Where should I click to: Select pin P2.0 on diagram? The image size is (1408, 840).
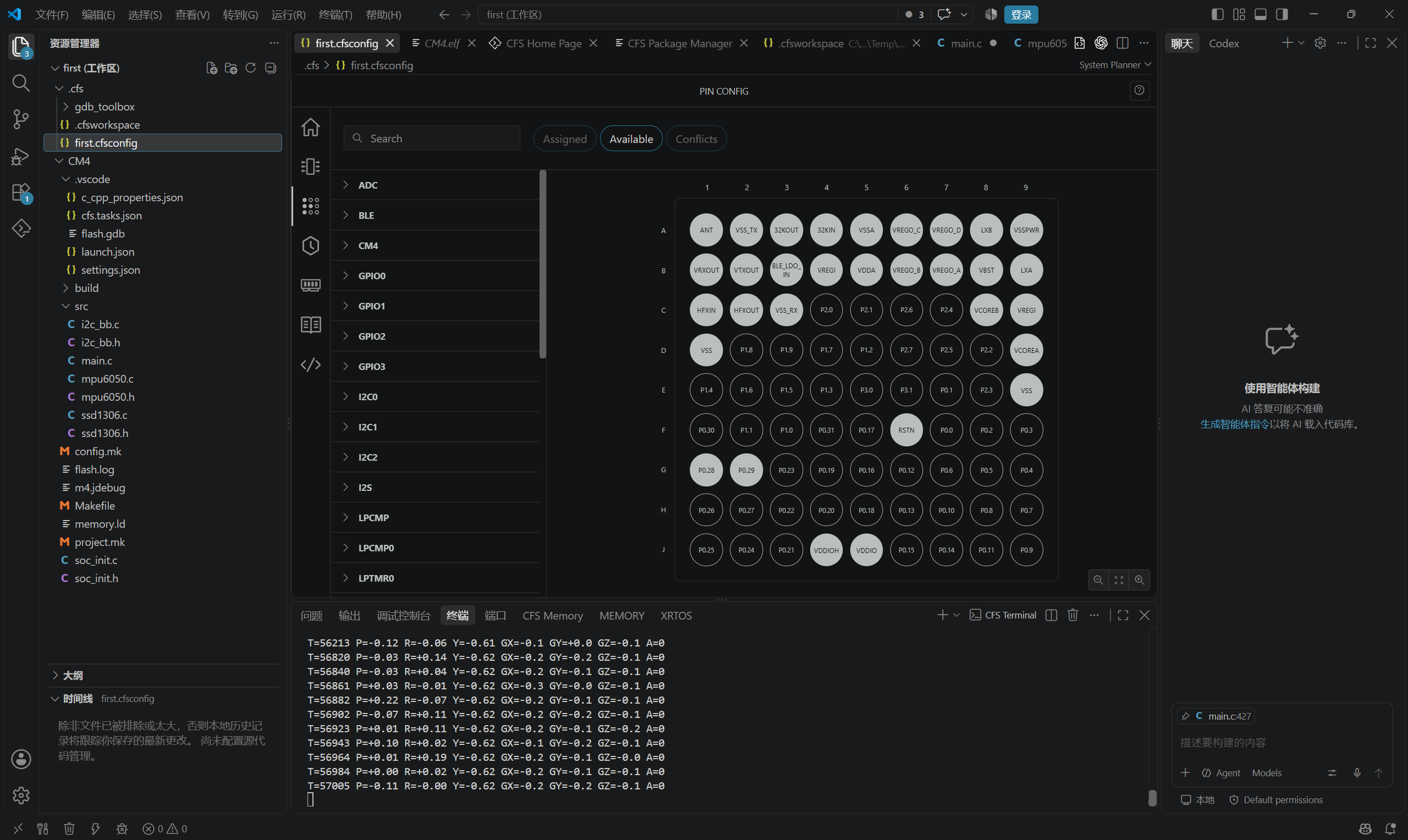(826, 310)
